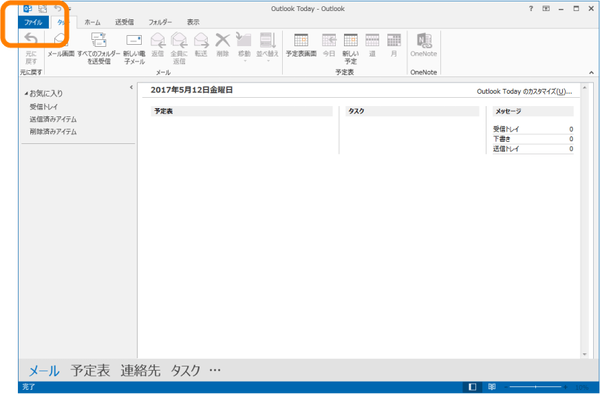Go to 連絡先 in bottom navigation
This screenshot has height=394, width=600.
(x=140, y=370)
